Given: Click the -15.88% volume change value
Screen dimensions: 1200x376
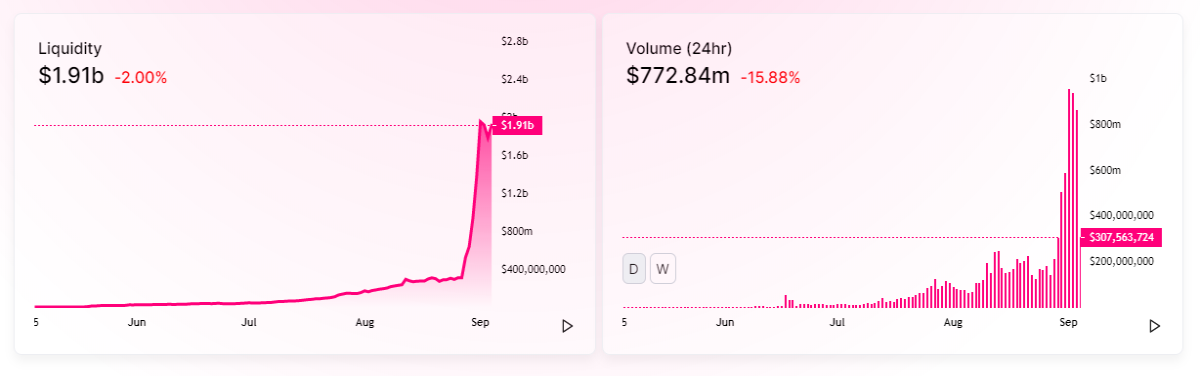Looking at the screenshot, I should point(770,77).
